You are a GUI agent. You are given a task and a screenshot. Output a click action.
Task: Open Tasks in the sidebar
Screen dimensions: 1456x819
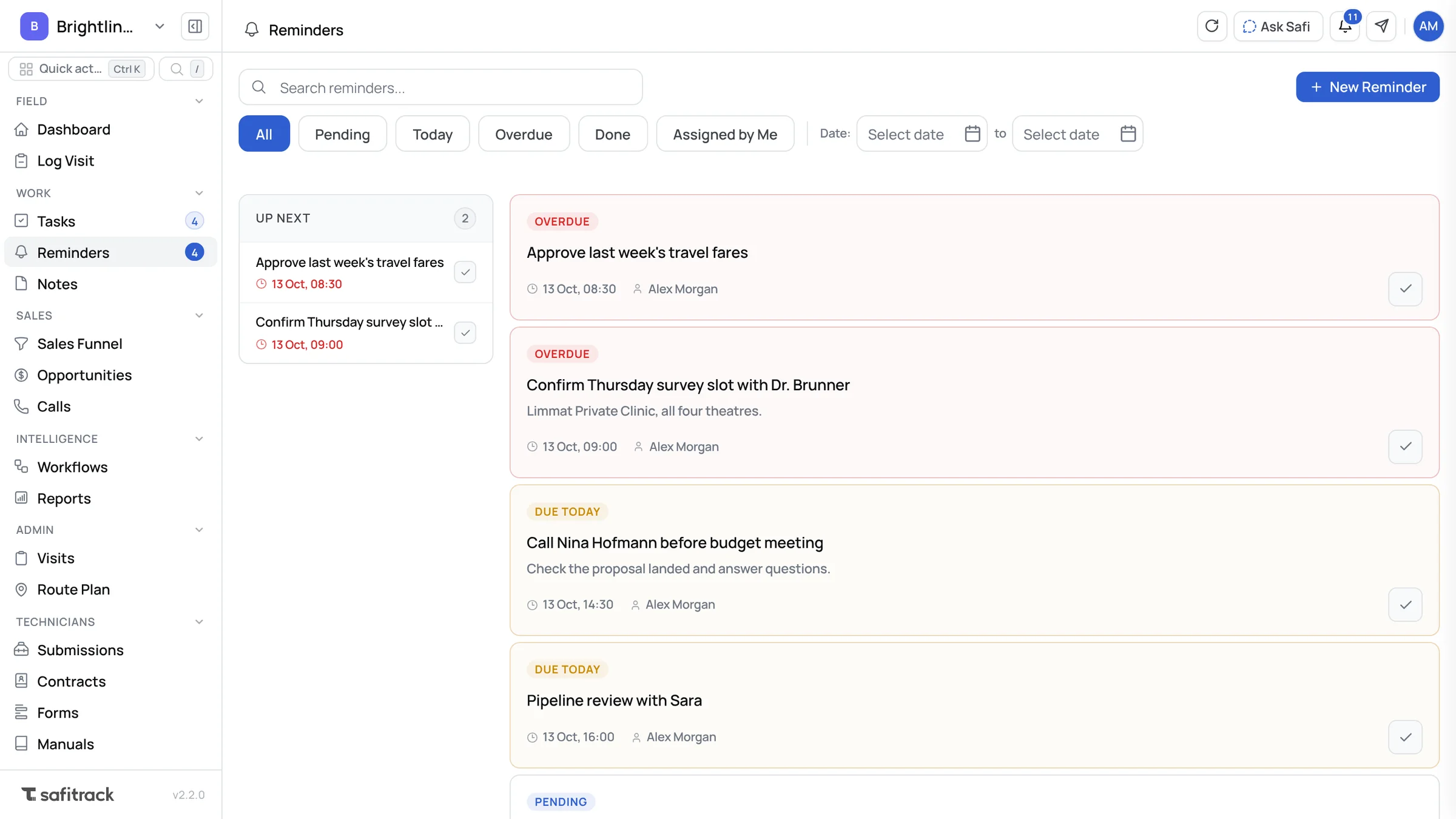click(110, 221)
